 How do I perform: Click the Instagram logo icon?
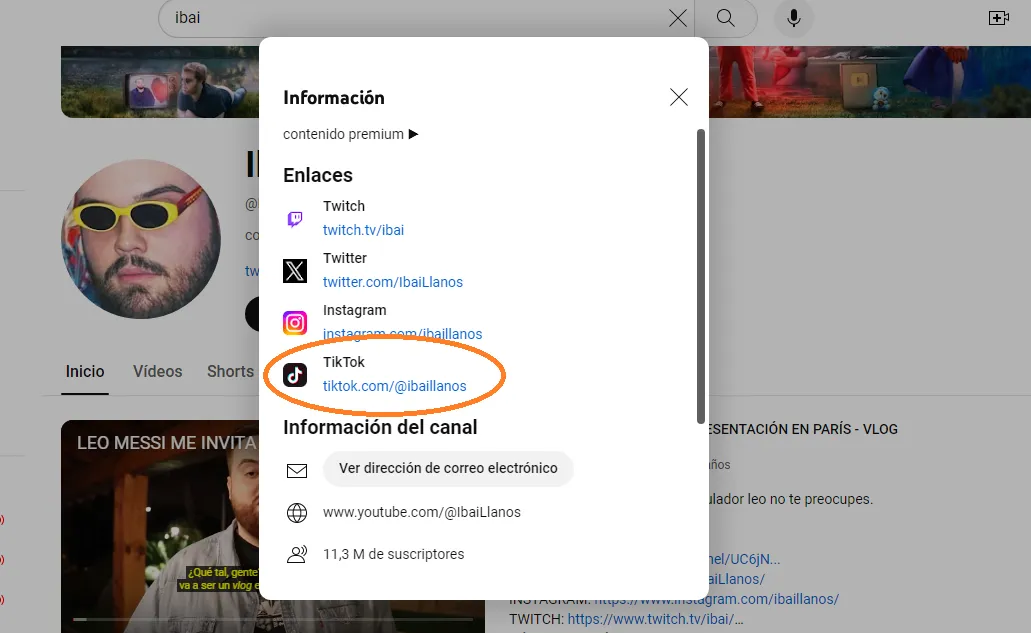(x=295, y=323)
